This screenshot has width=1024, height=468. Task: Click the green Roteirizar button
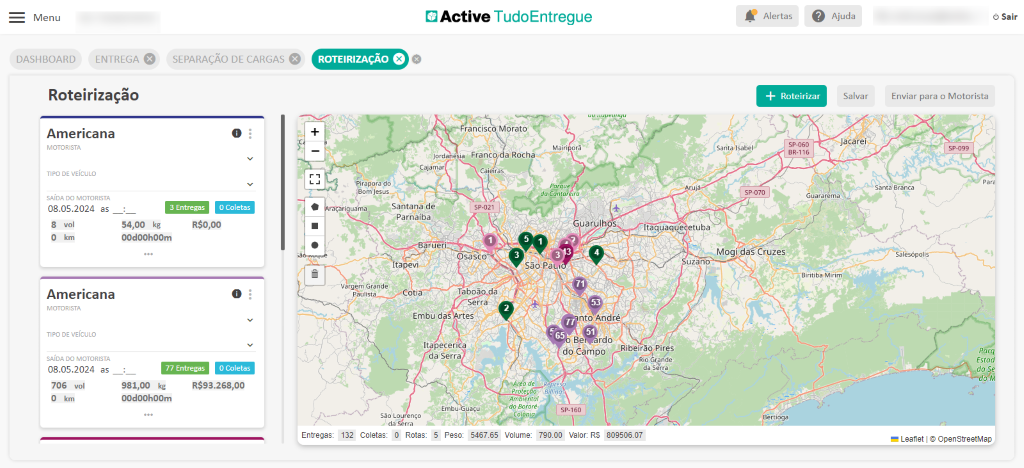tap(791, 96)
